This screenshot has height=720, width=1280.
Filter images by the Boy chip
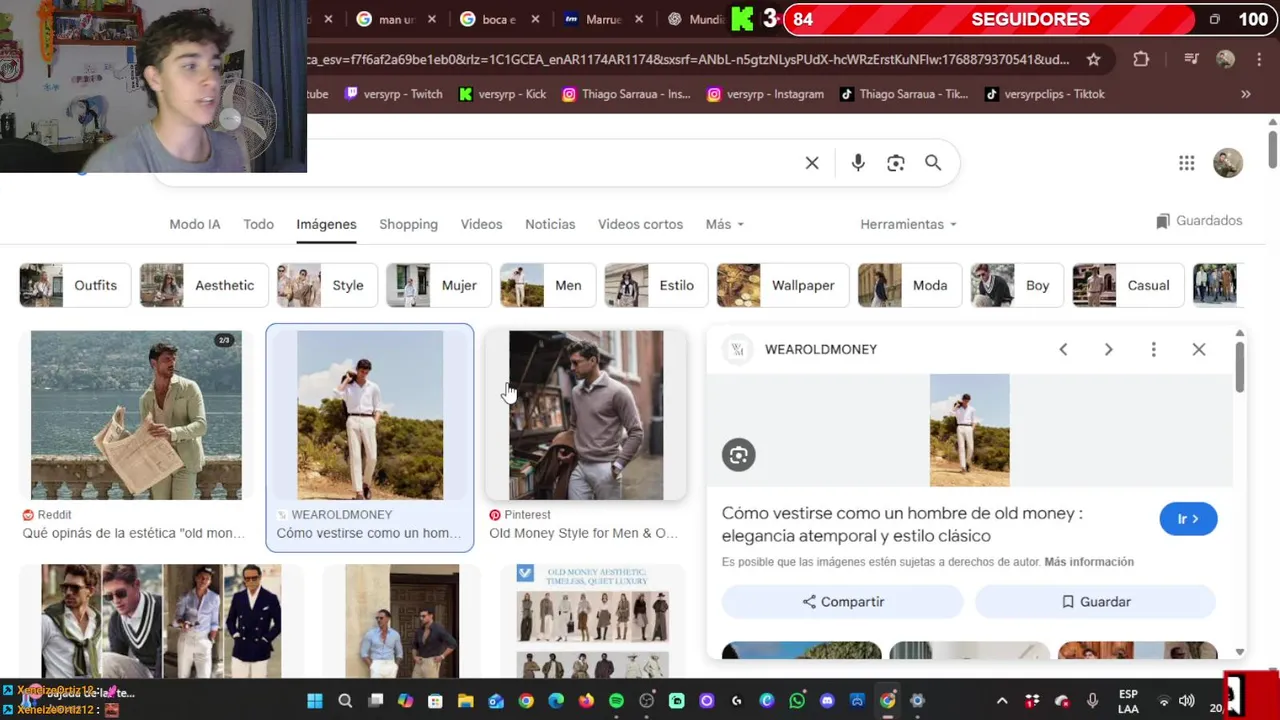(1015, 286)
